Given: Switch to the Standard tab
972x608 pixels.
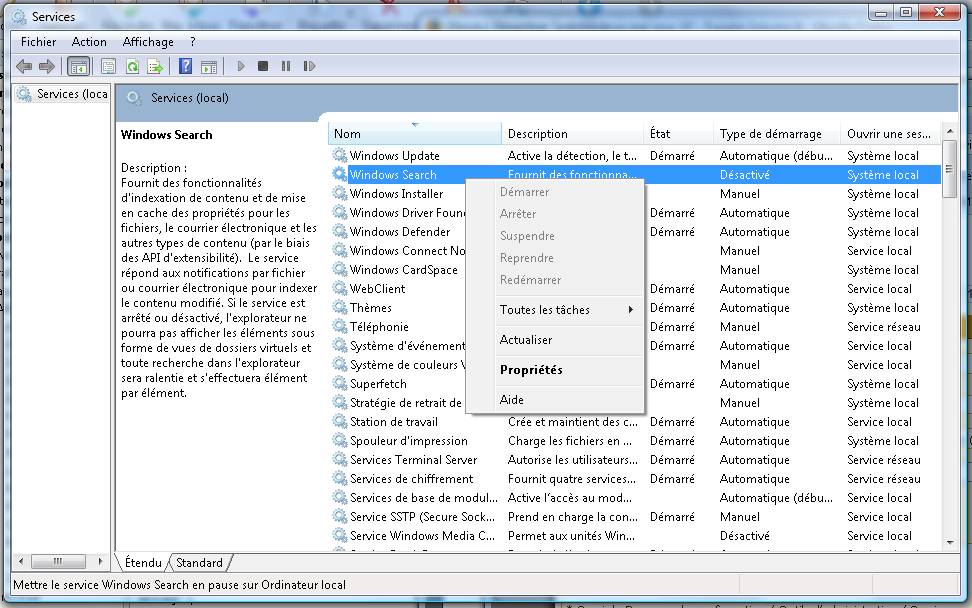Looking at the screenshot, I should coord(198,562).
